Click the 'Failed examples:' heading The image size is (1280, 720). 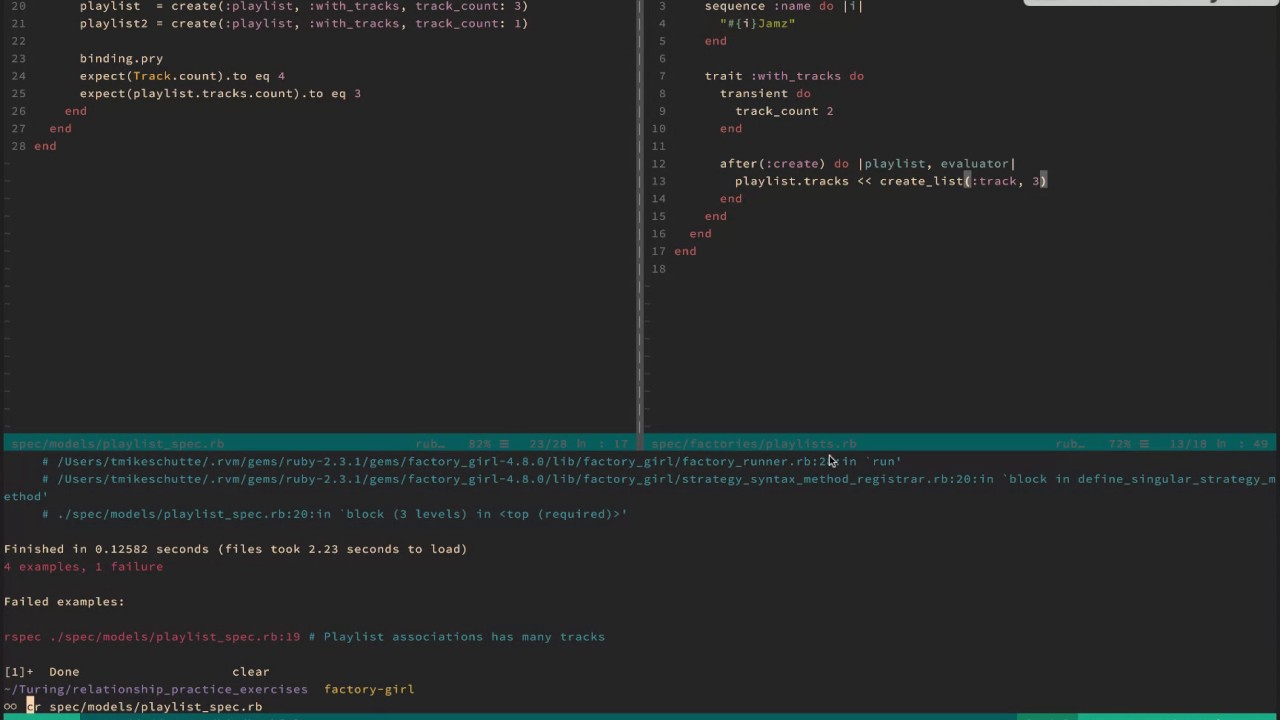64,601
